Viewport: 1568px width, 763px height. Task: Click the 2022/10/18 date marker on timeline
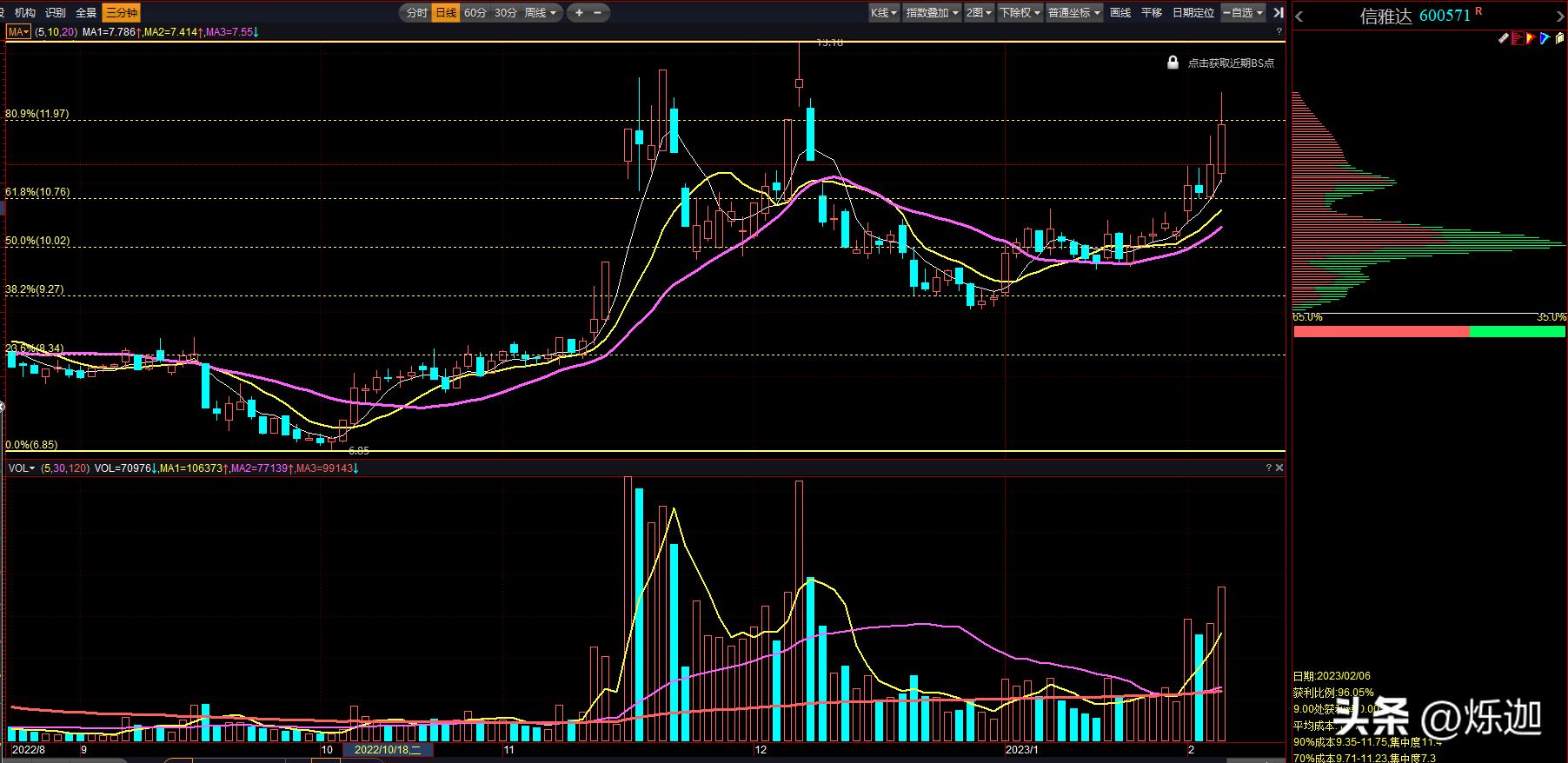(388, 749)
